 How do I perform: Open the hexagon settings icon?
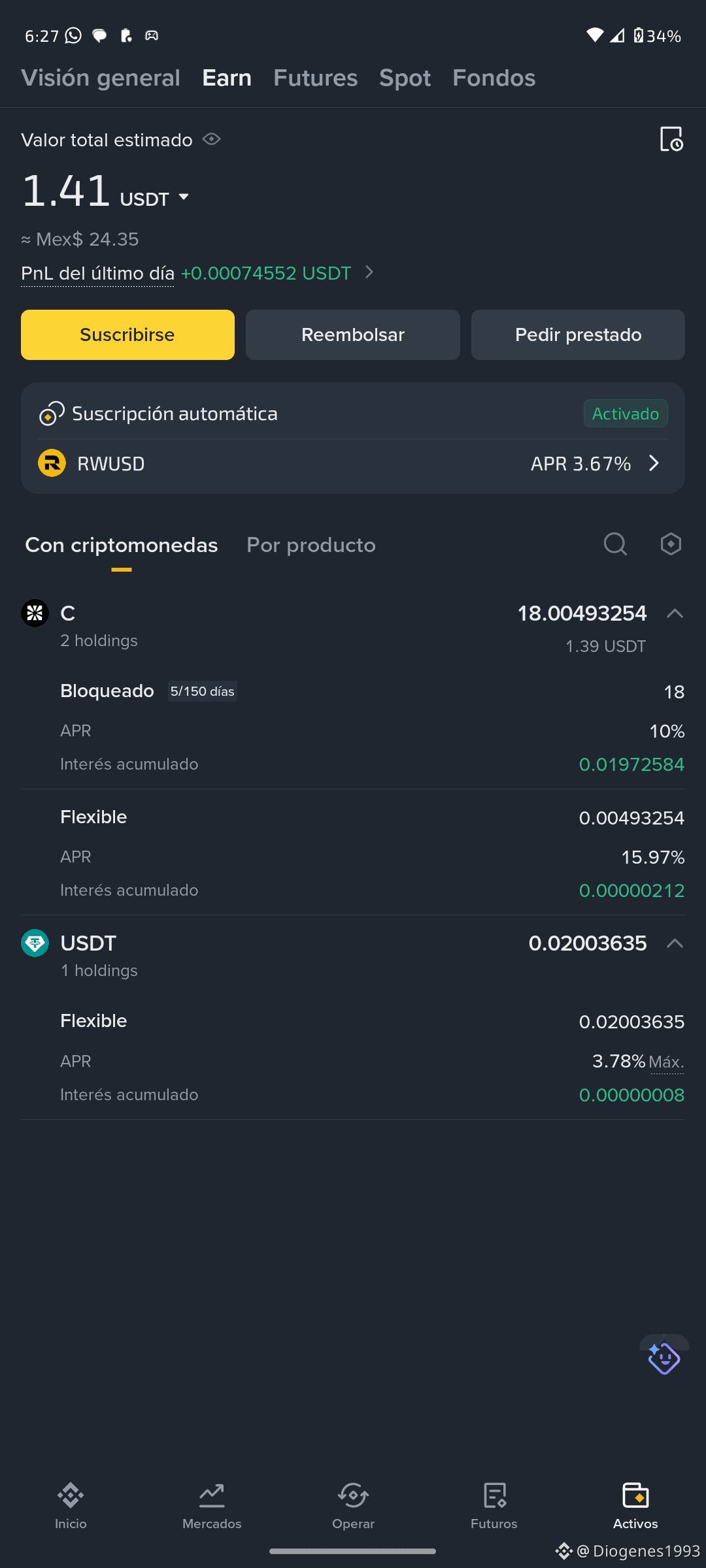pos(671,544)
